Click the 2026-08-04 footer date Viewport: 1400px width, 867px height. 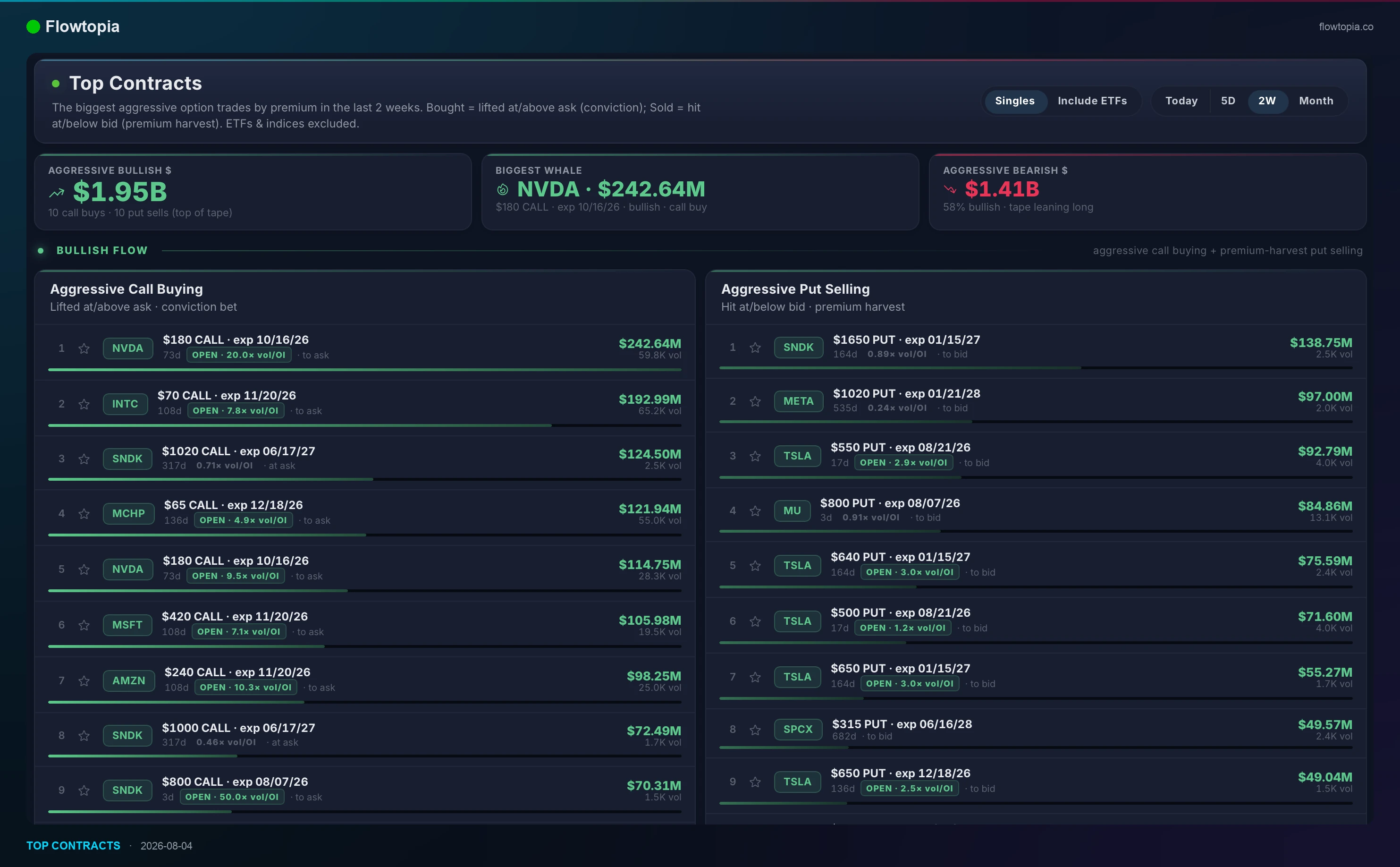(166, 846)
